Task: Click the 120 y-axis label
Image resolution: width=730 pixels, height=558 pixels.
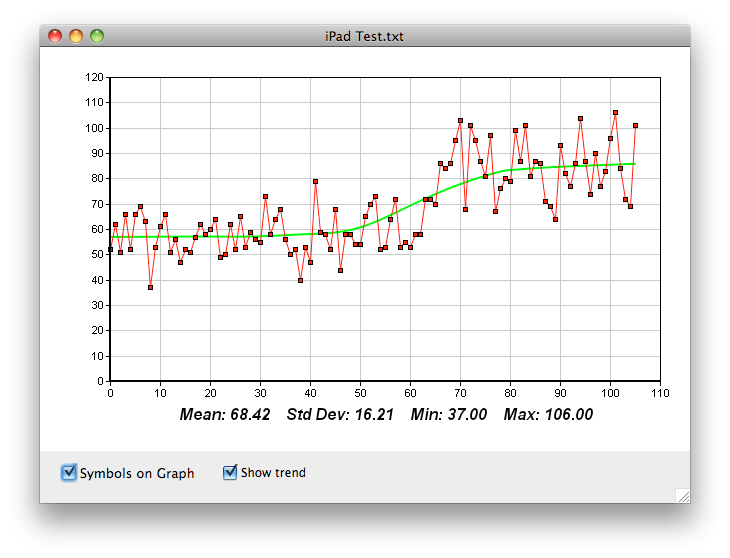Action: [x=94, y=77]
